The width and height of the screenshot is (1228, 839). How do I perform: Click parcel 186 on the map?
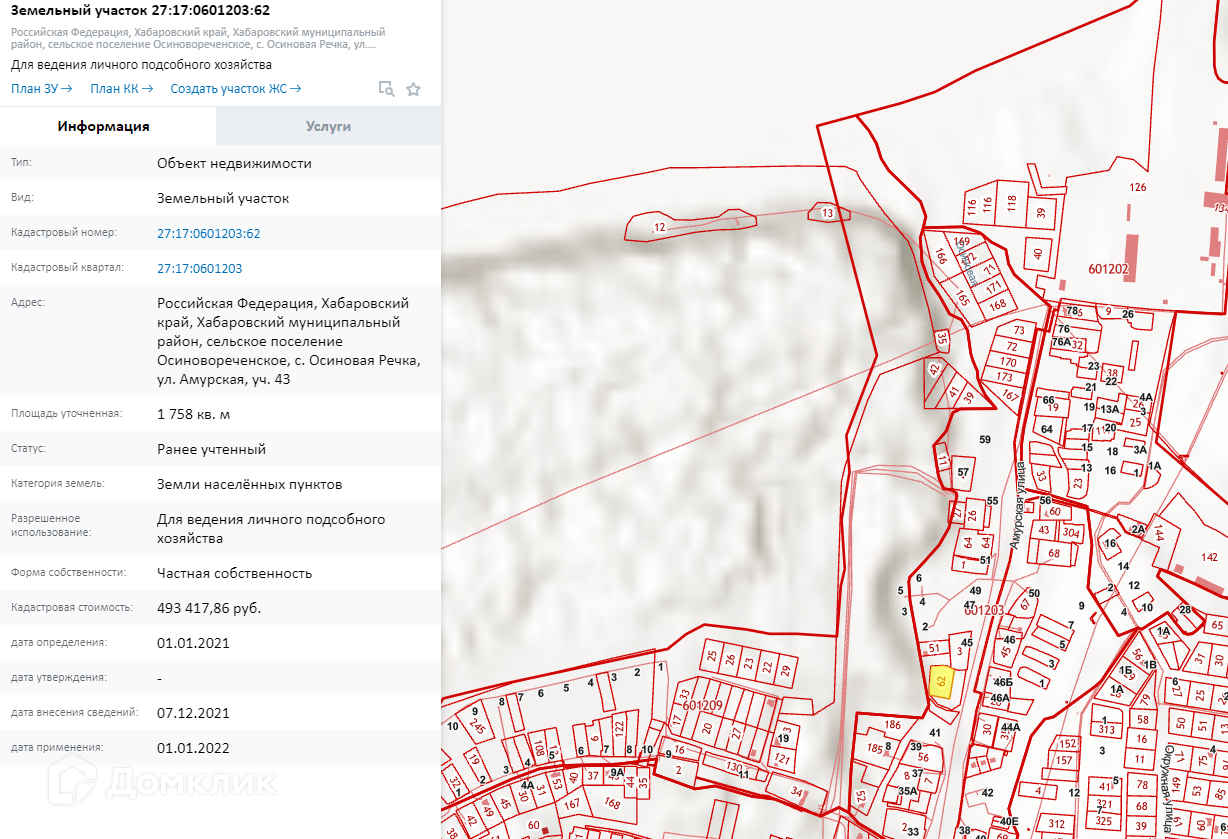click(893, 725)
